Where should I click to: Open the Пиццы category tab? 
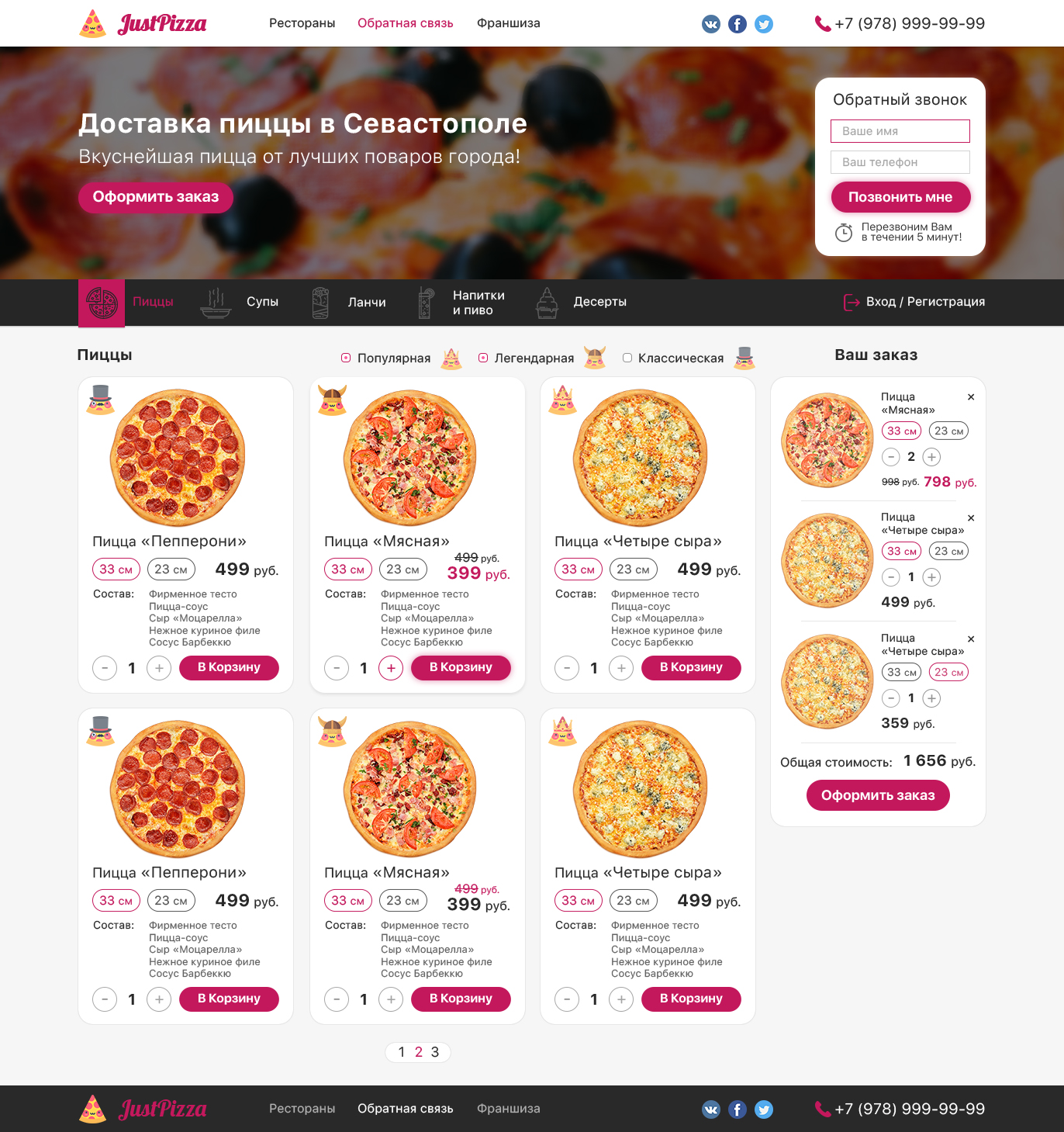129,303
